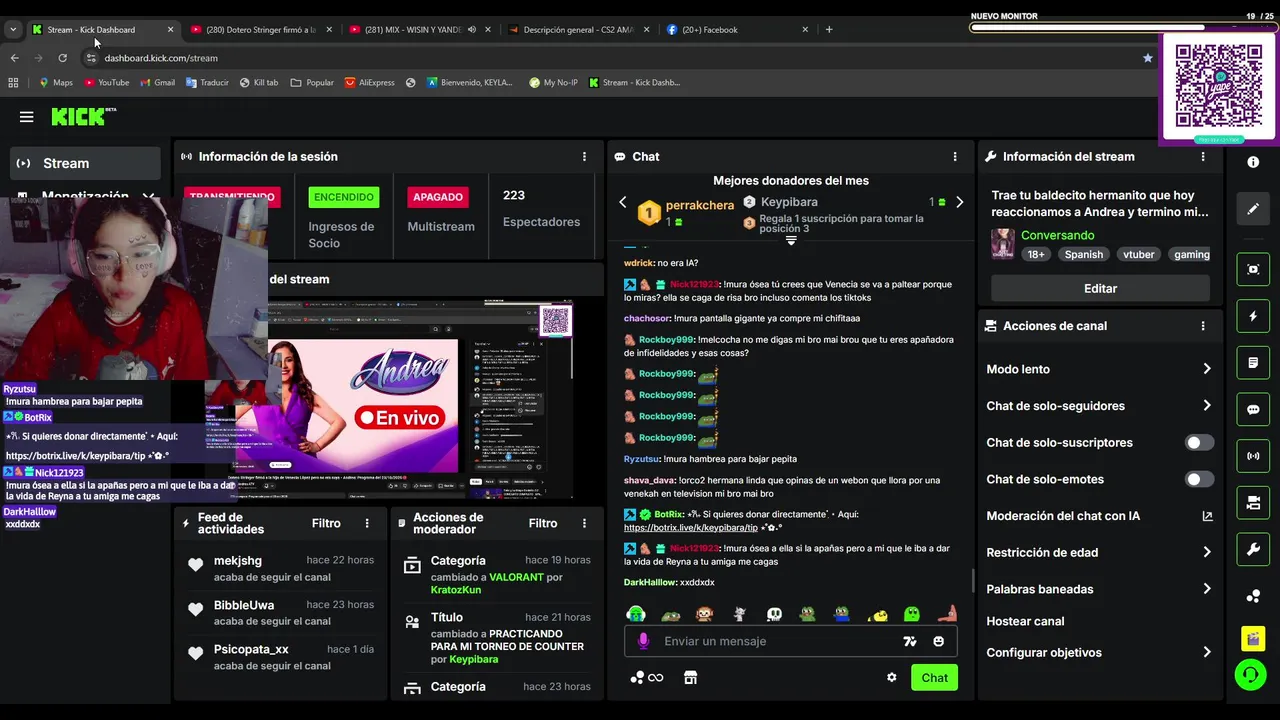Open the camera channel icon in right sidebar
This screenshot has height=720, width=1280.
1253,503
